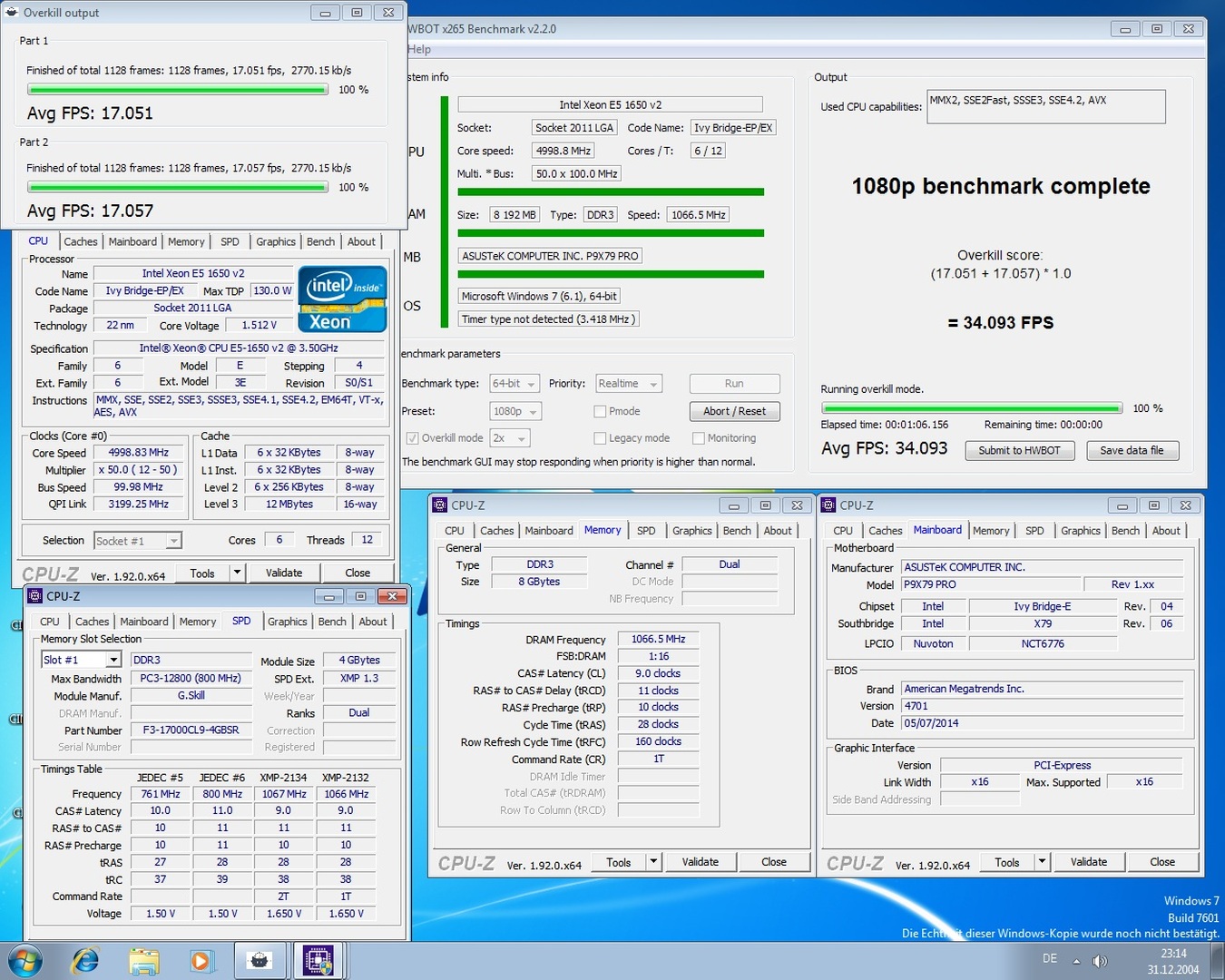Open Mainboard tab in CPU-Z CPU window

point(132,241)
